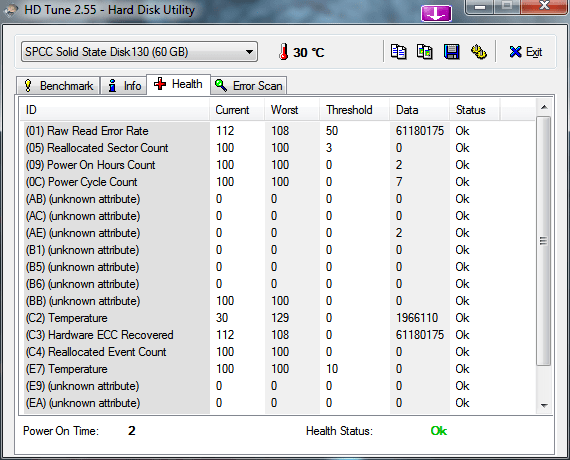
Task: Switch to the Benchmark tab
Action: [x=58, y=86]
